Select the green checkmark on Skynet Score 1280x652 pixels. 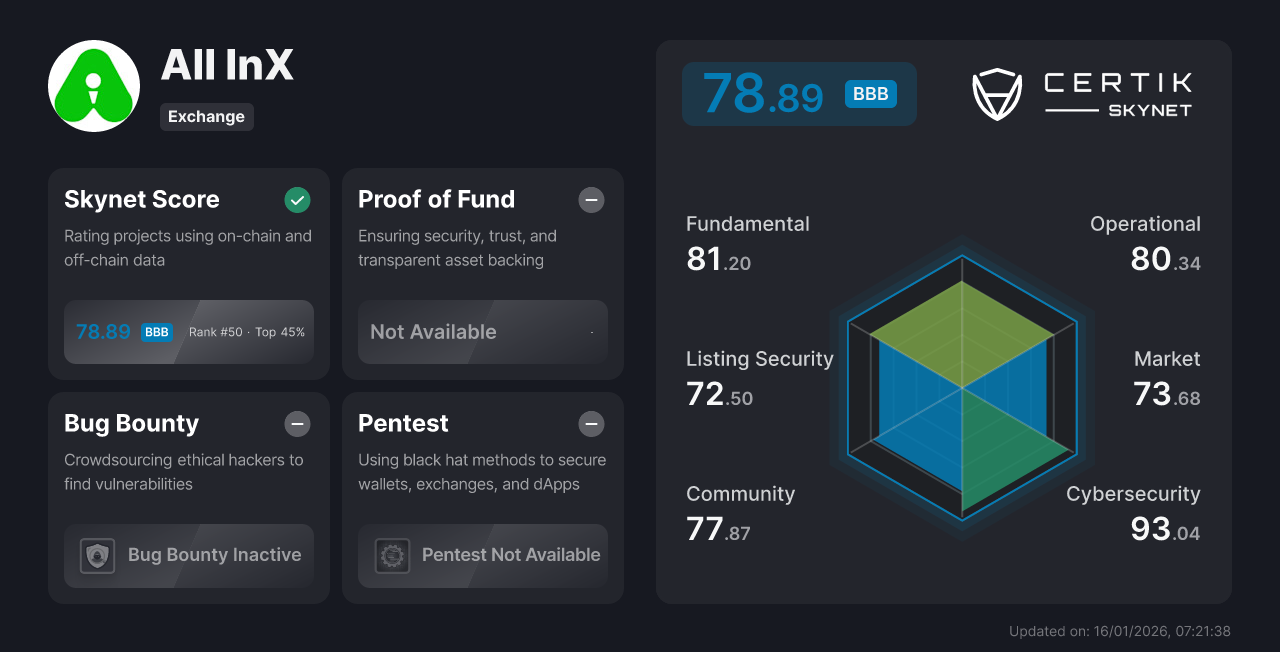297,200
